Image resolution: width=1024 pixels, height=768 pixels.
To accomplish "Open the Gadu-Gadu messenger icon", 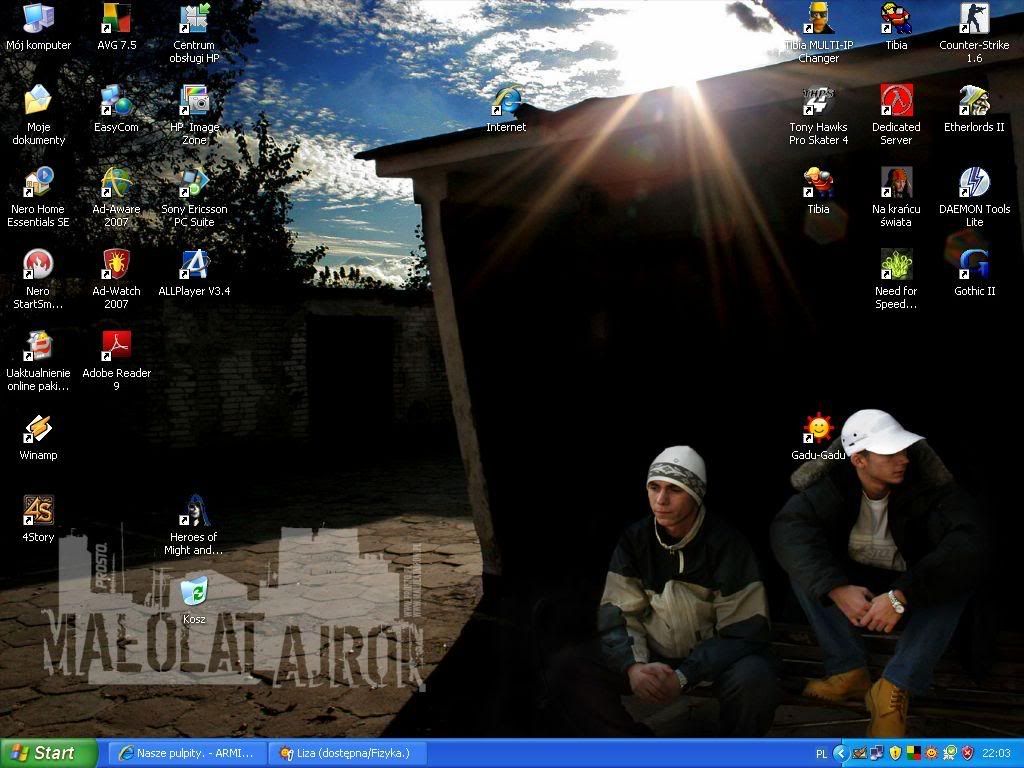I will coord(818,429).
